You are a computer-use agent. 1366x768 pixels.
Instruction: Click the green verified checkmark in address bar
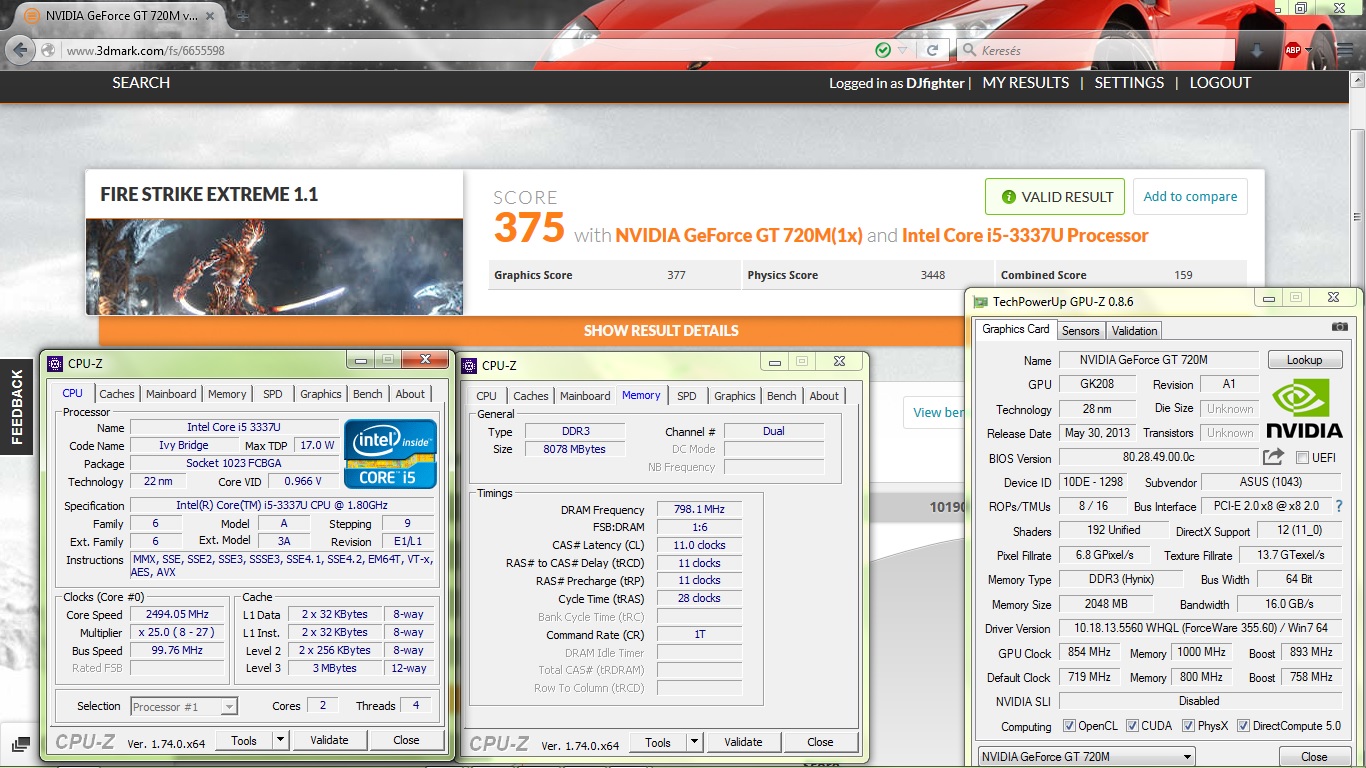(x=883, y=50)
